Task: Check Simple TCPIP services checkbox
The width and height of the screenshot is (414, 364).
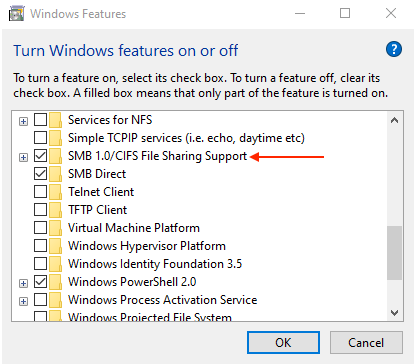Action: click(x=40, y=137)
